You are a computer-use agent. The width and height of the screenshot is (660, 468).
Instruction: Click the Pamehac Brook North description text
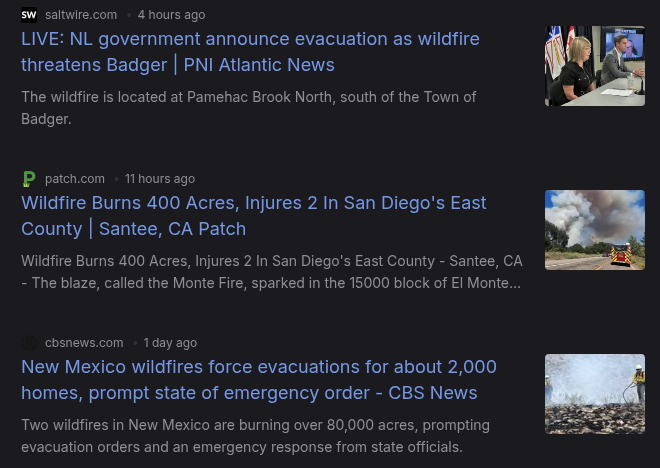pyautogui.click(x=249, y=108)
